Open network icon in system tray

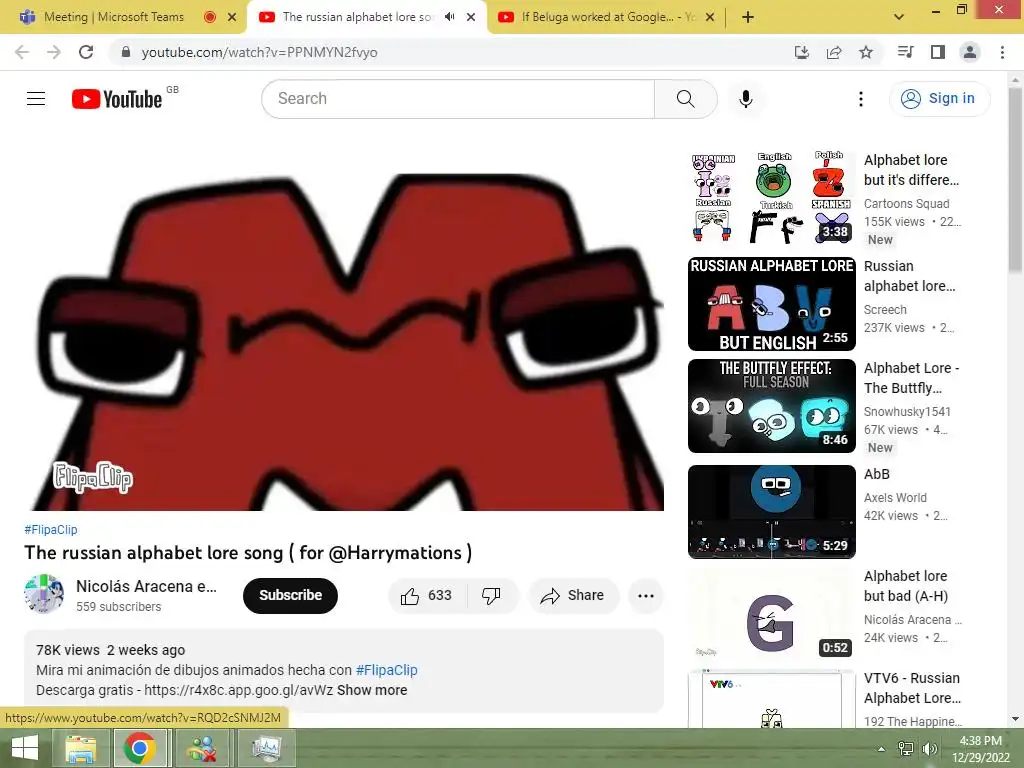pyautogui.click(x=906, y=749)
